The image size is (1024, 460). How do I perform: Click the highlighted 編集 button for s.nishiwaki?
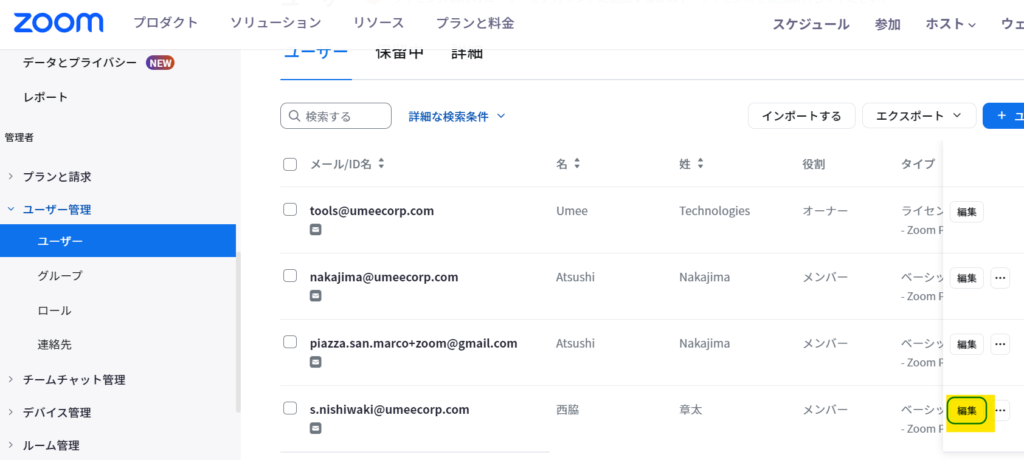967,410
